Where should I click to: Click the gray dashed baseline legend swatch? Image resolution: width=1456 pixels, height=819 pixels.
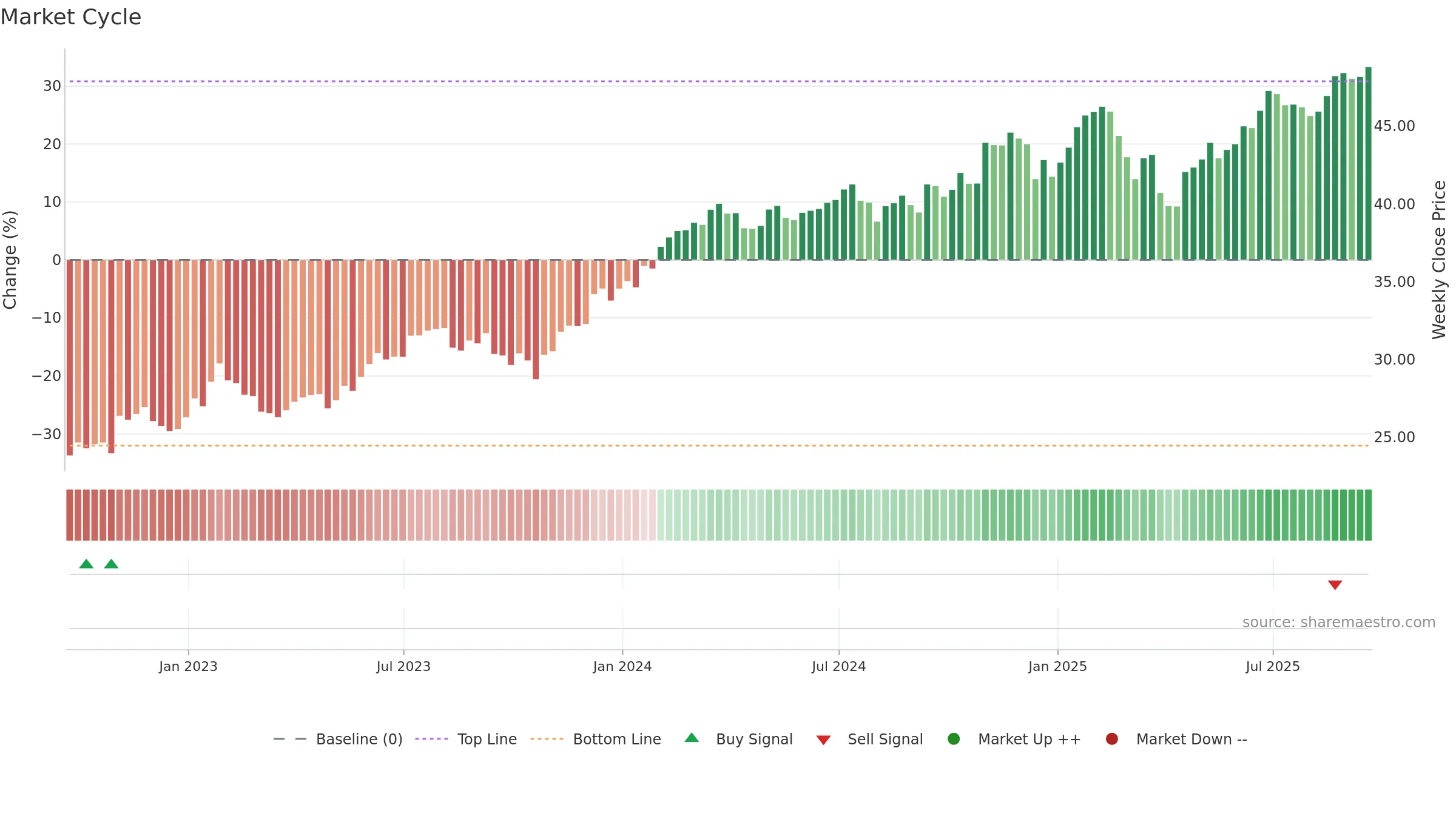(x=290, y=739)
